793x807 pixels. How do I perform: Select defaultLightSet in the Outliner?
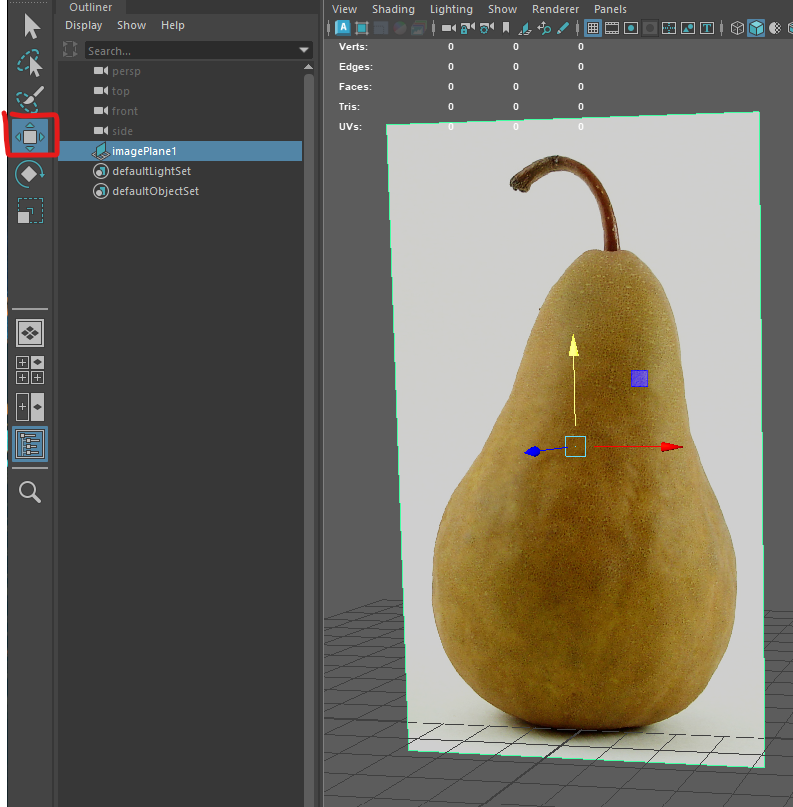coord(151,171)
